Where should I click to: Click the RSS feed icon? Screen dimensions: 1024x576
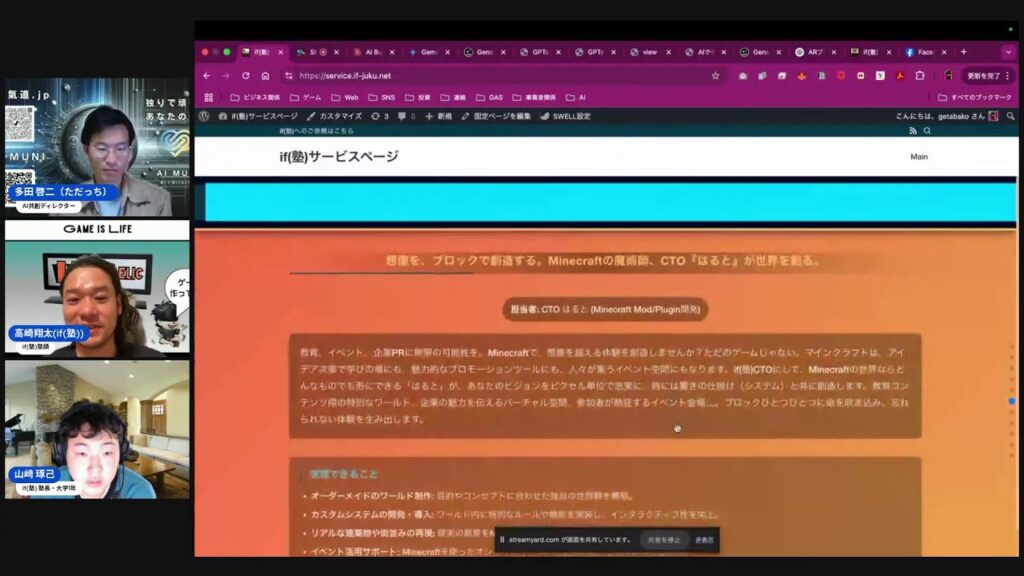pos(912,131)
